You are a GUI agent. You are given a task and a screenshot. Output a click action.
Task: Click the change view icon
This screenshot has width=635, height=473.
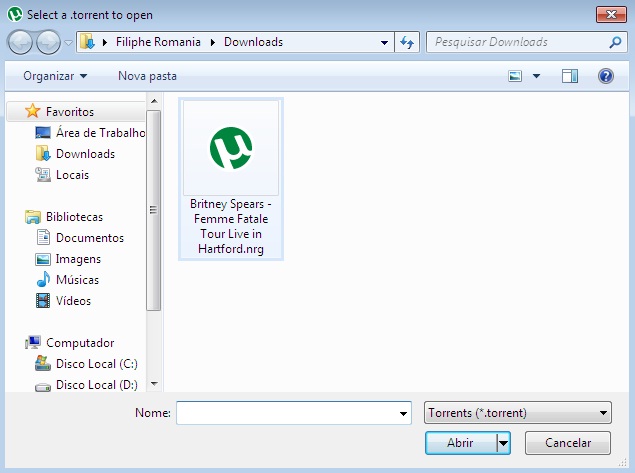(515, 76)
